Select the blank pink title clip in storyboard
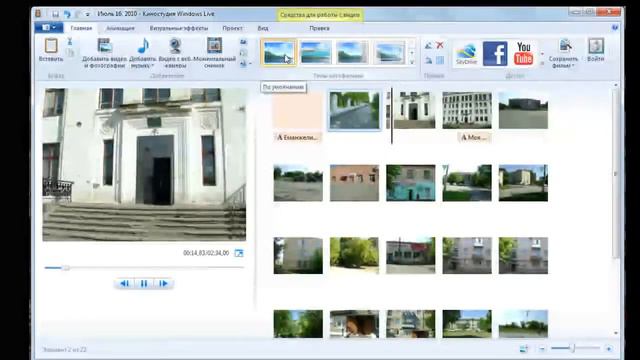 tap(298, 110)
